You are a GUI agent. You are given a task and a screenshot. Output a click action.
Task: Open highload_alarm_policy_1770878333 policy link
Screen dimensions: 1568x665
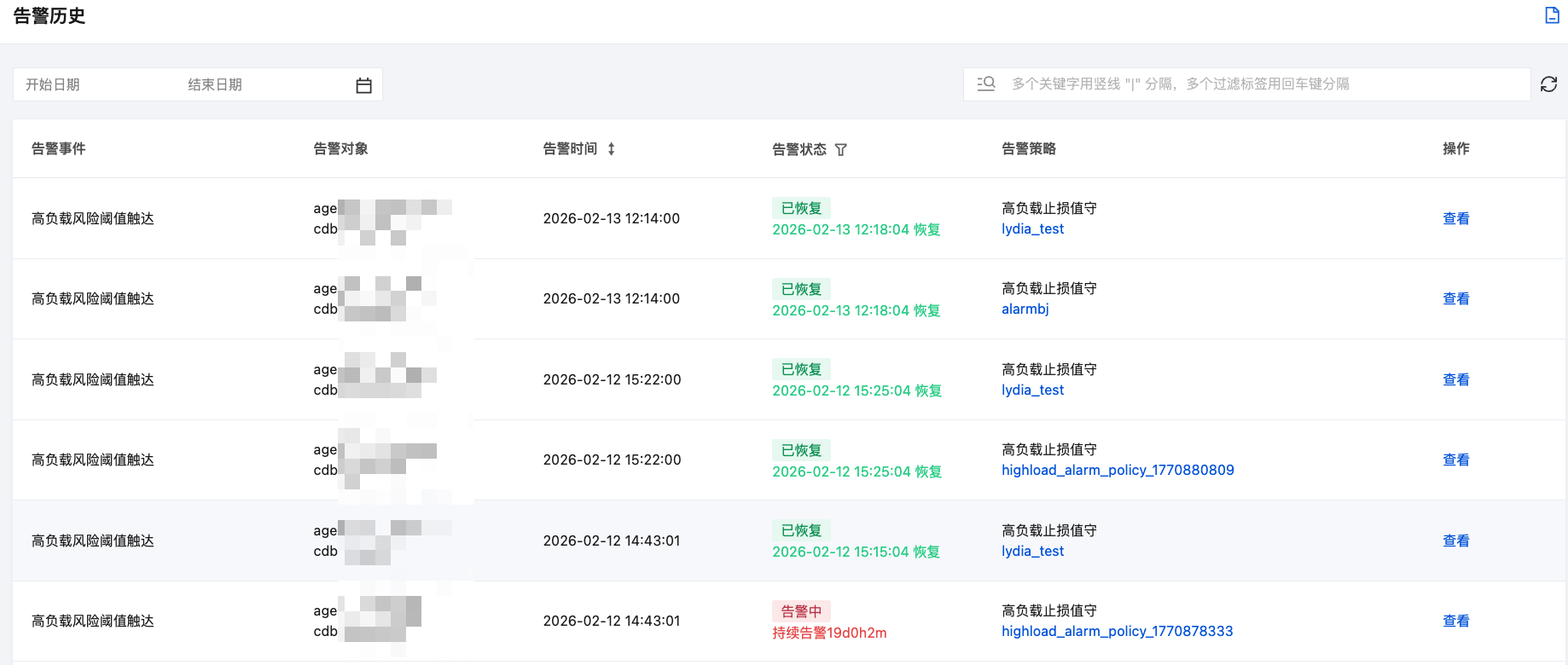[1117, 632]
